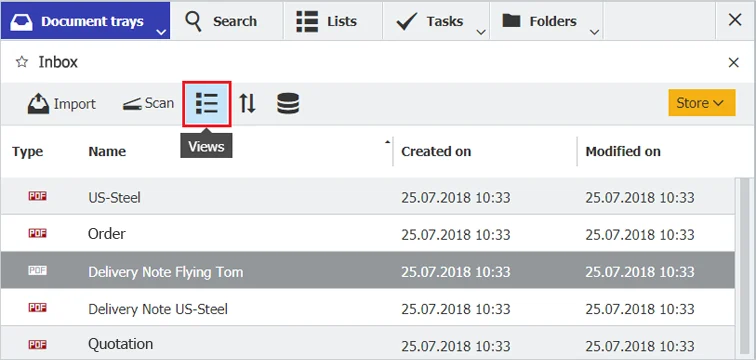
Task: Click the PDF icon for US-Steel
Action: (x=38, y=196)
